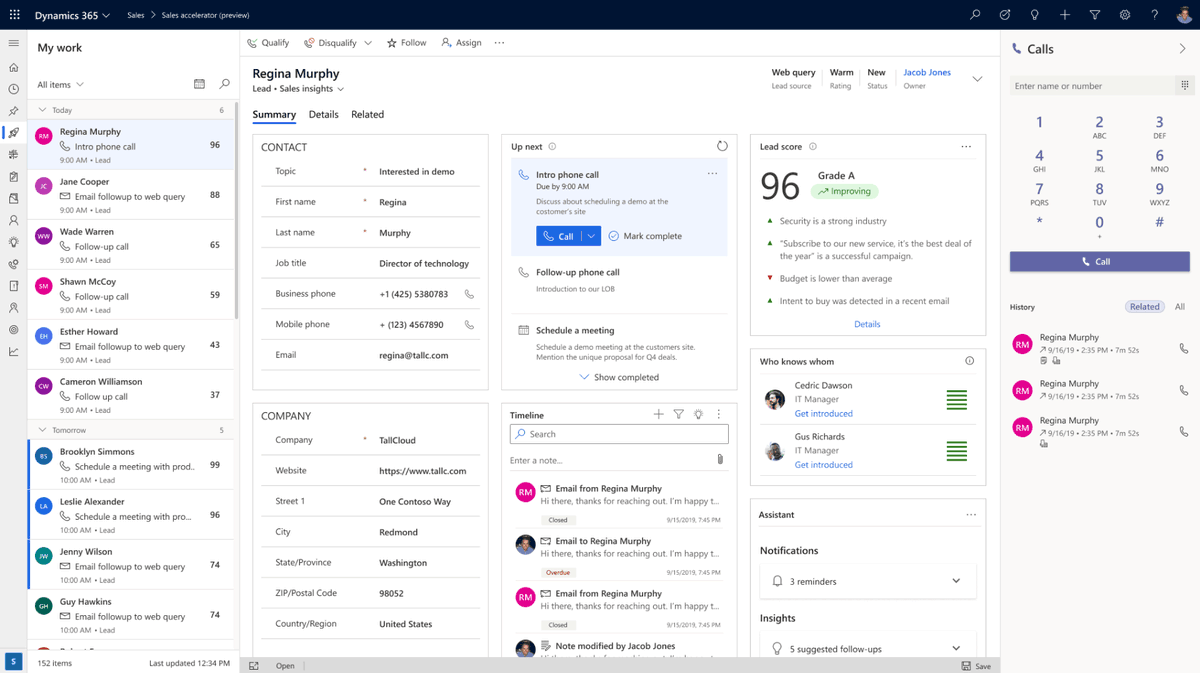1200x673 pixels.
Task: Open the Disqualify dropdown arrow
Action: click(368, 43)
